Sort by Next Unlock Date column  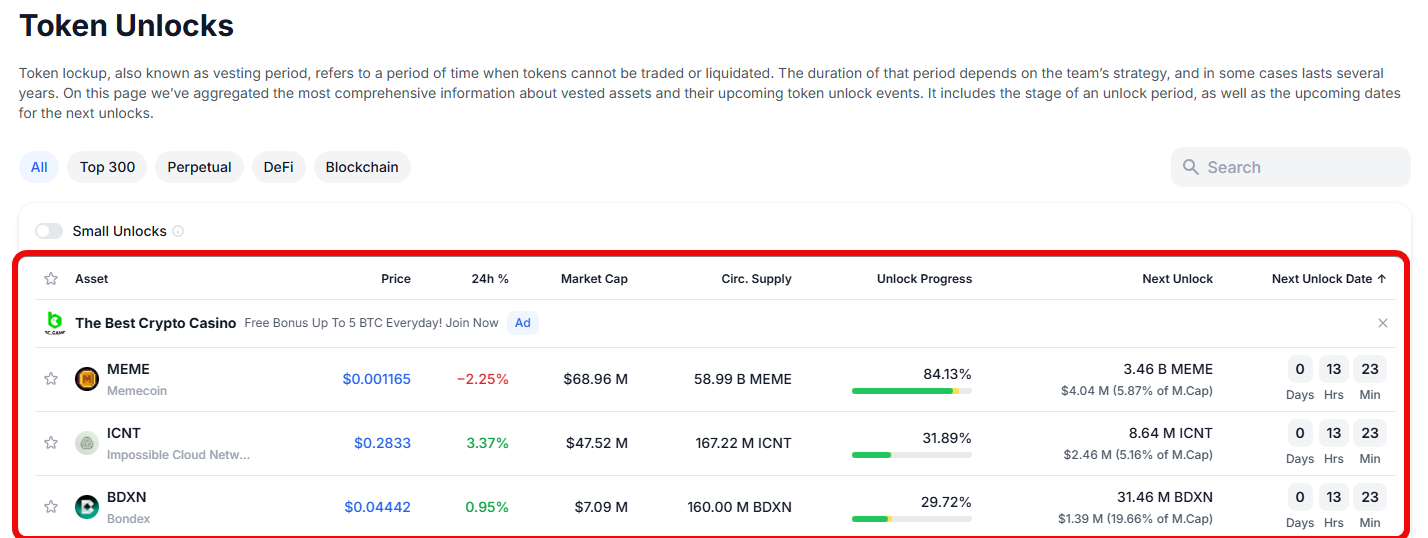1328,279
